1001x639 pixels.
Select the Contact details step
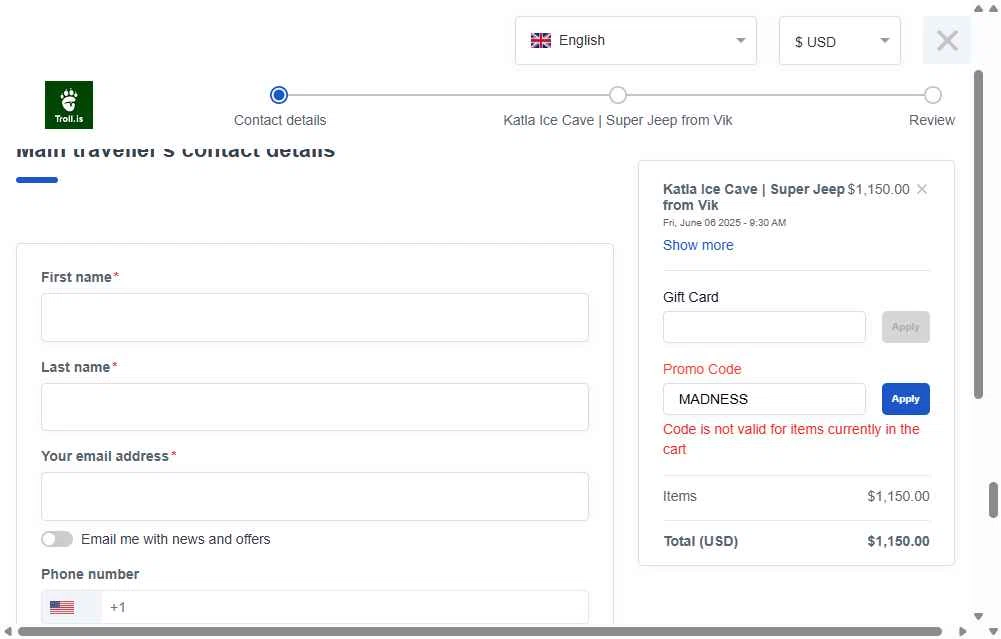279,95
